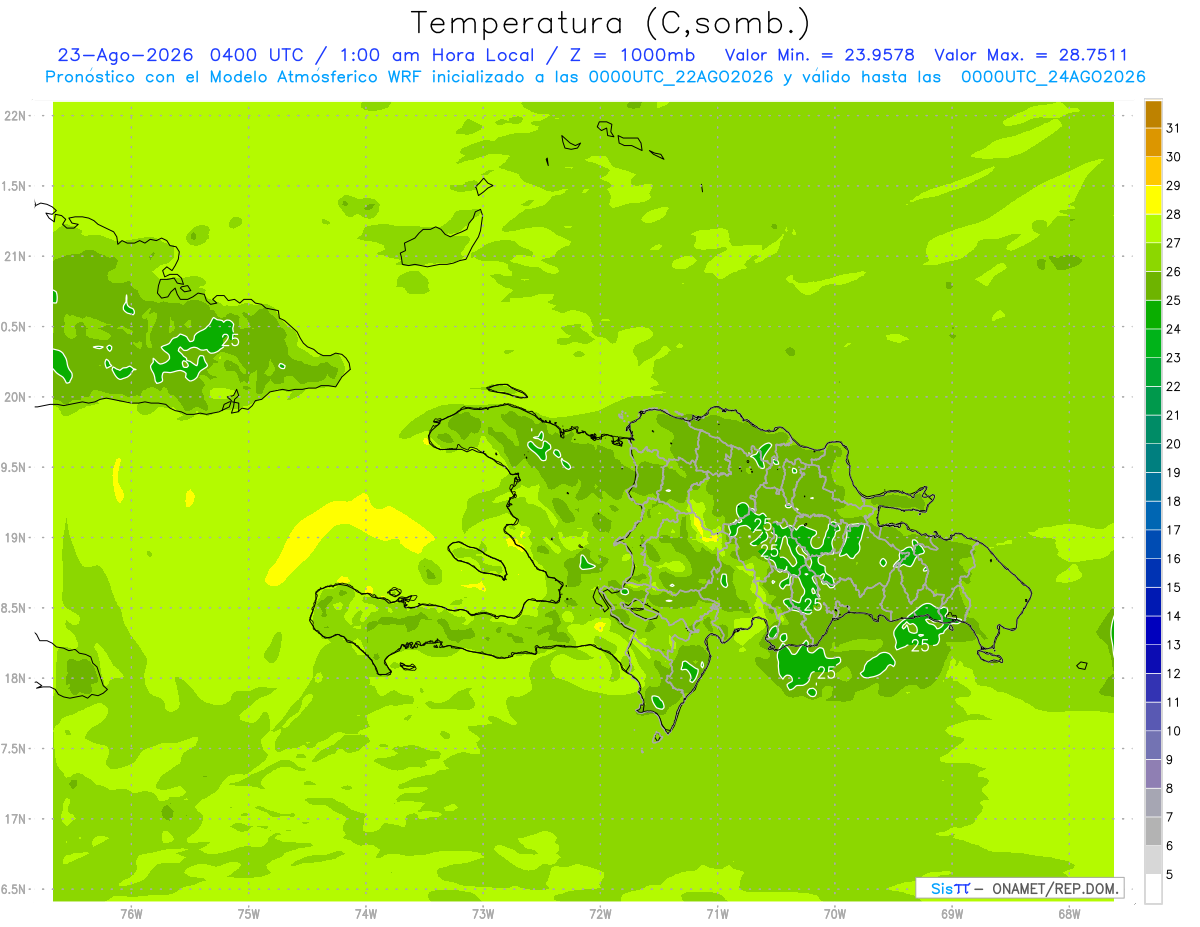Screen dimensions: 1200x927
Task: Click 'Valor Min. = 23.9578' readout
Action: (x=819, y=55)
